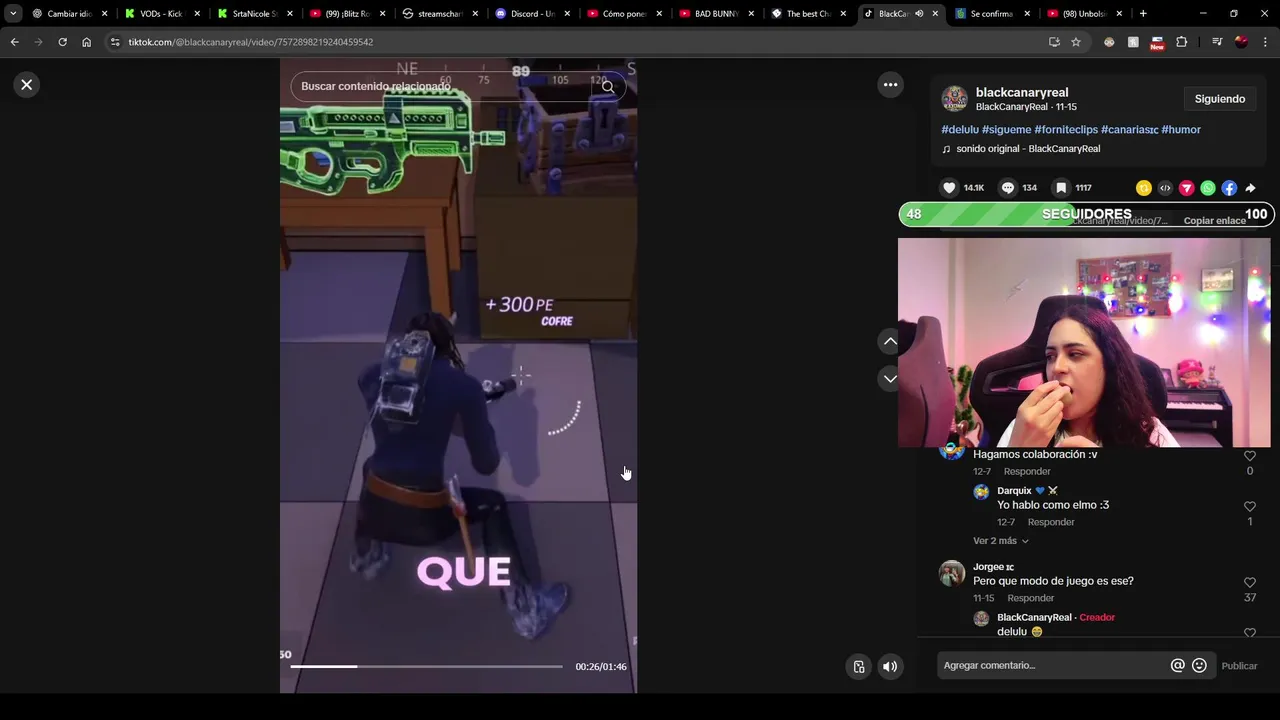Open the #delulu hashtag

pos(960,130)
